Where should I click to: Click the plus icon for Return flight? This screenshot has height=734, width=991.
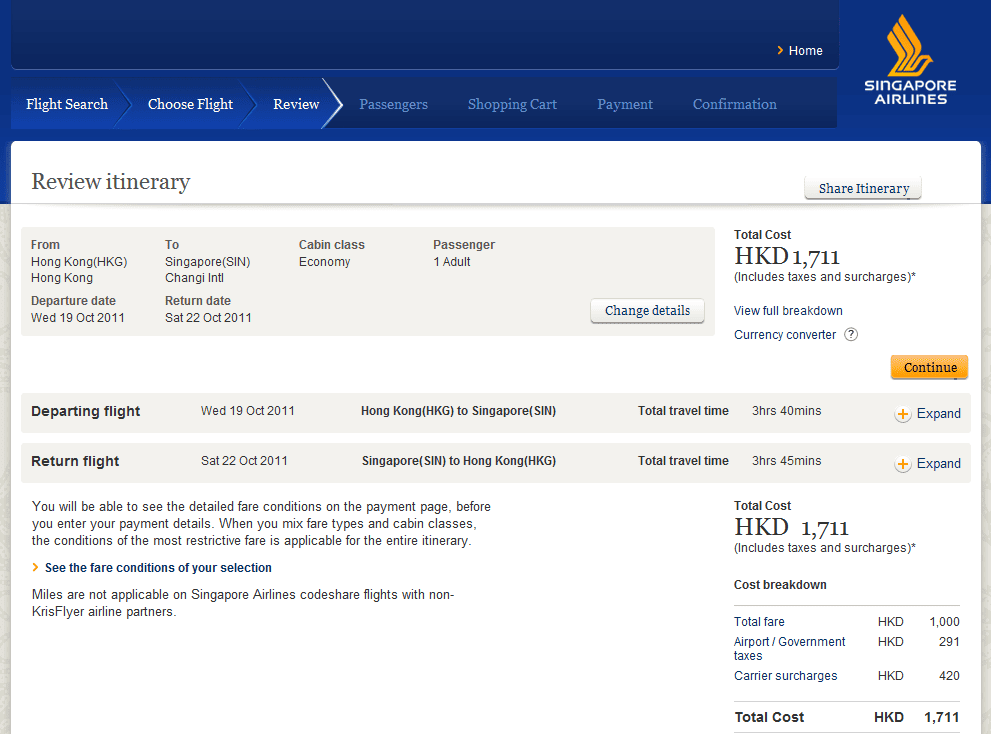click(902, 464)
